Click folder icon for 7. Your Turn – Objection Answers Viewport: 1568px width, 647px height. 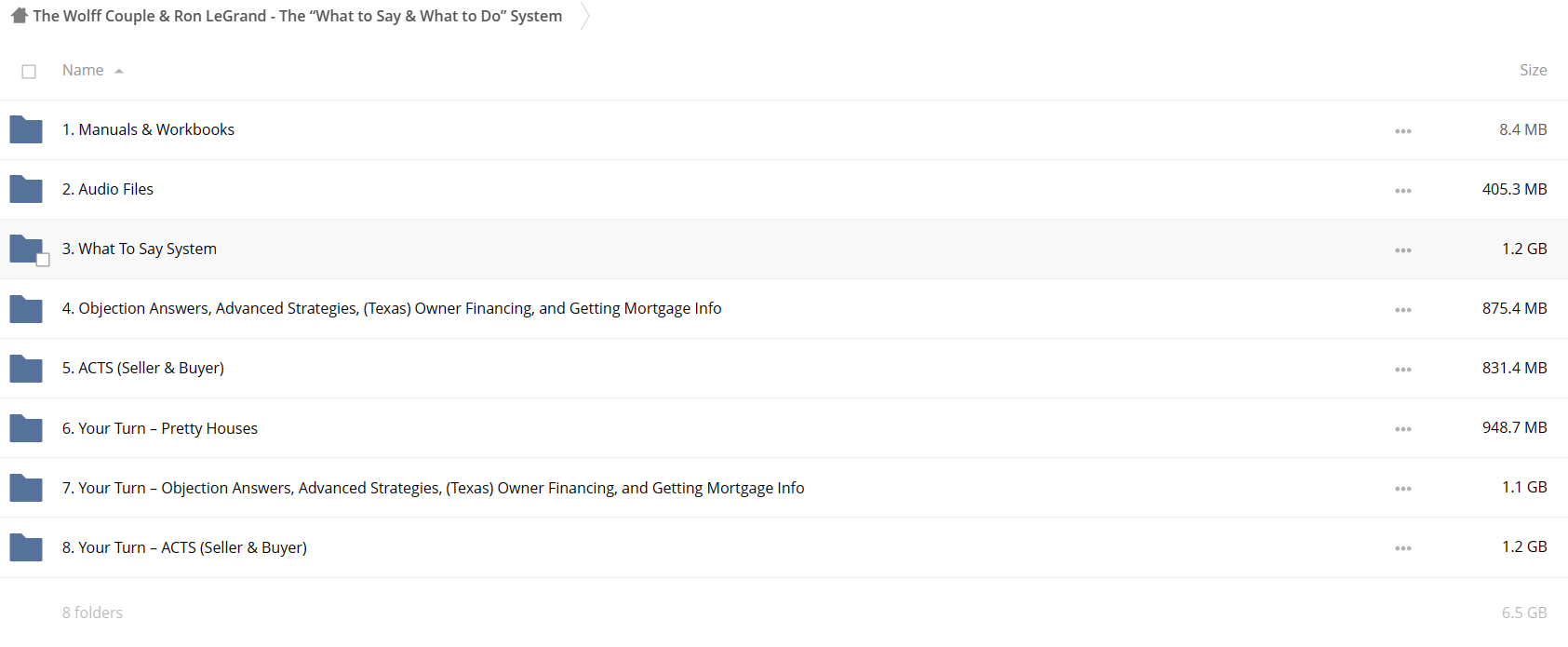coord(26,488)
